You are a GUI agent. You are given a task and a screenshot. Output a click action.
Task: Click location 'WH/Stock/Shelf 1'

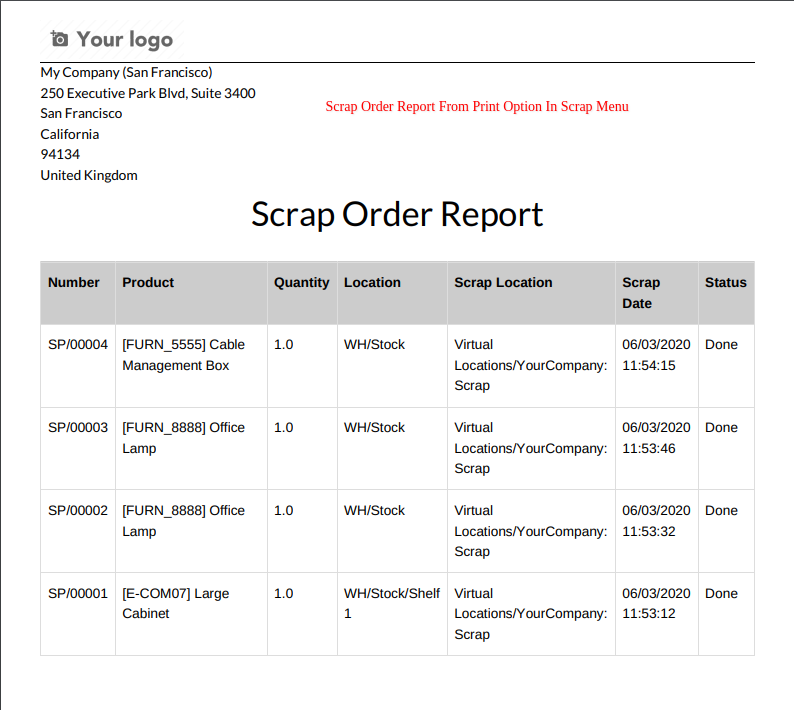point(392,604)
